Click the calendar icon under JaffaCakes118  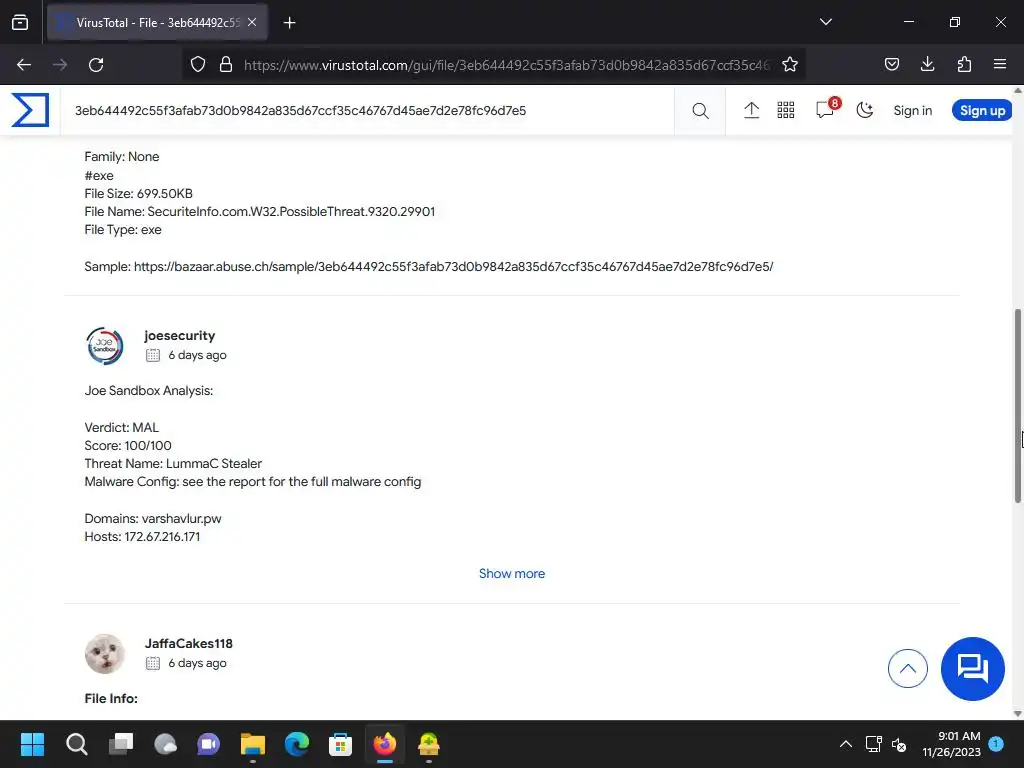coord(153,664)
